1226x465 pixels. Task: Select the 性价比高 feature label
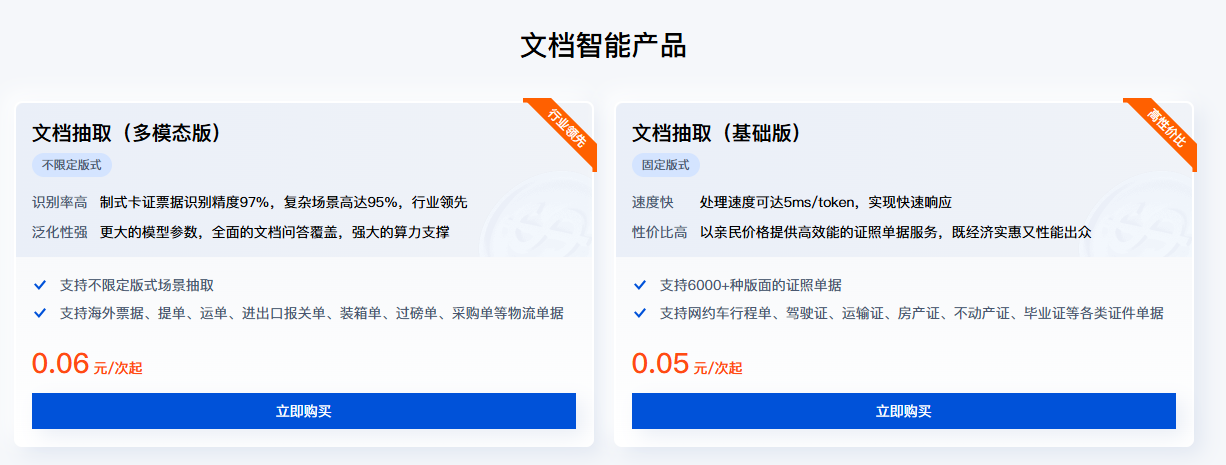660,232
